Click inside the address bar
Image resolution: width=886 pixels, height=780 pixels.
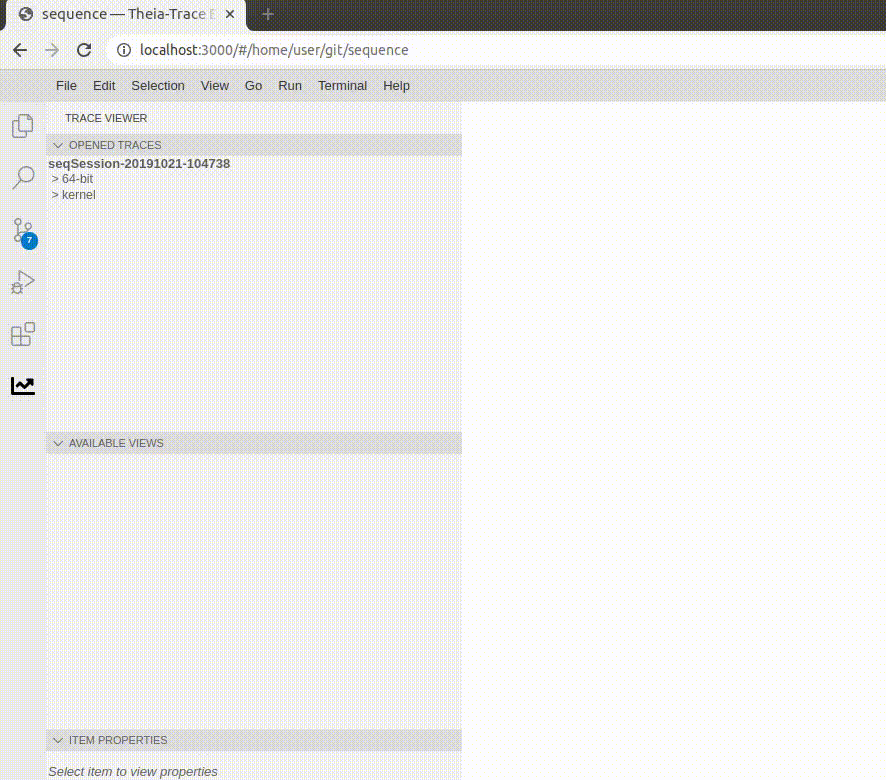300,49
